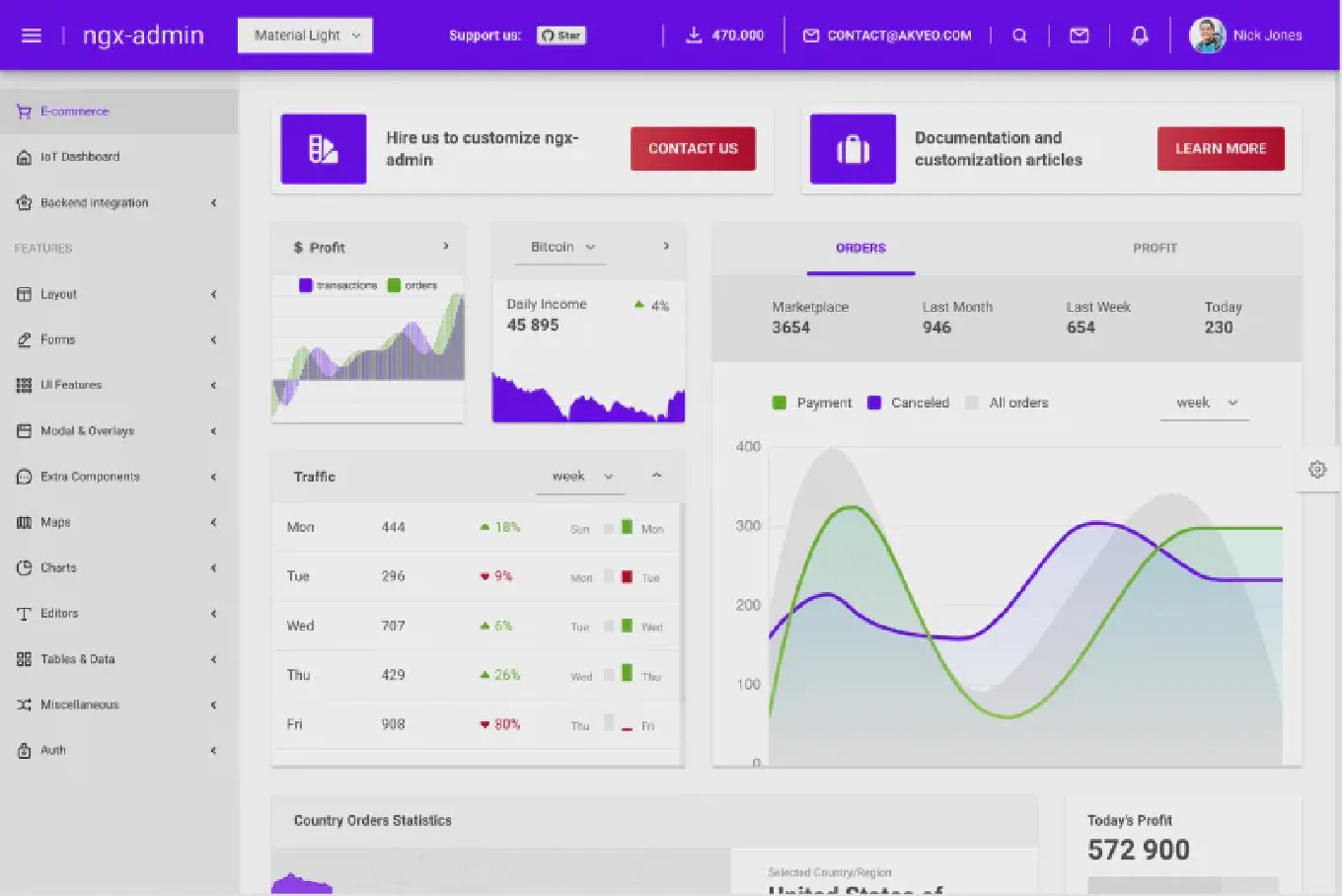Switch to the PROFIT tab
Screen dimensions: 1342x896
1155,249
